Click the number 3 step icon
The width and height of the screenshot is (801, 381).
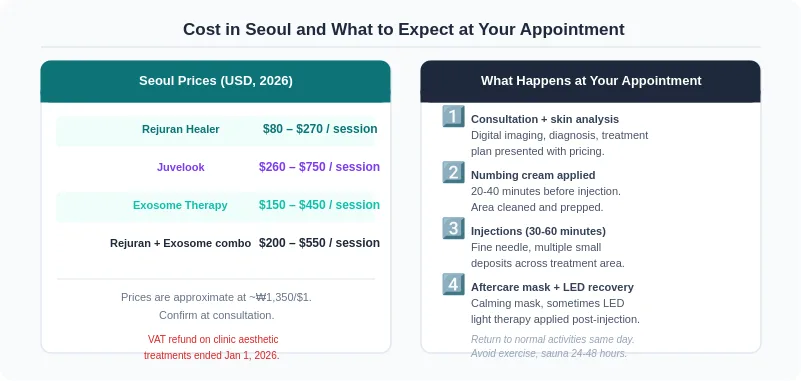(453, 228)
